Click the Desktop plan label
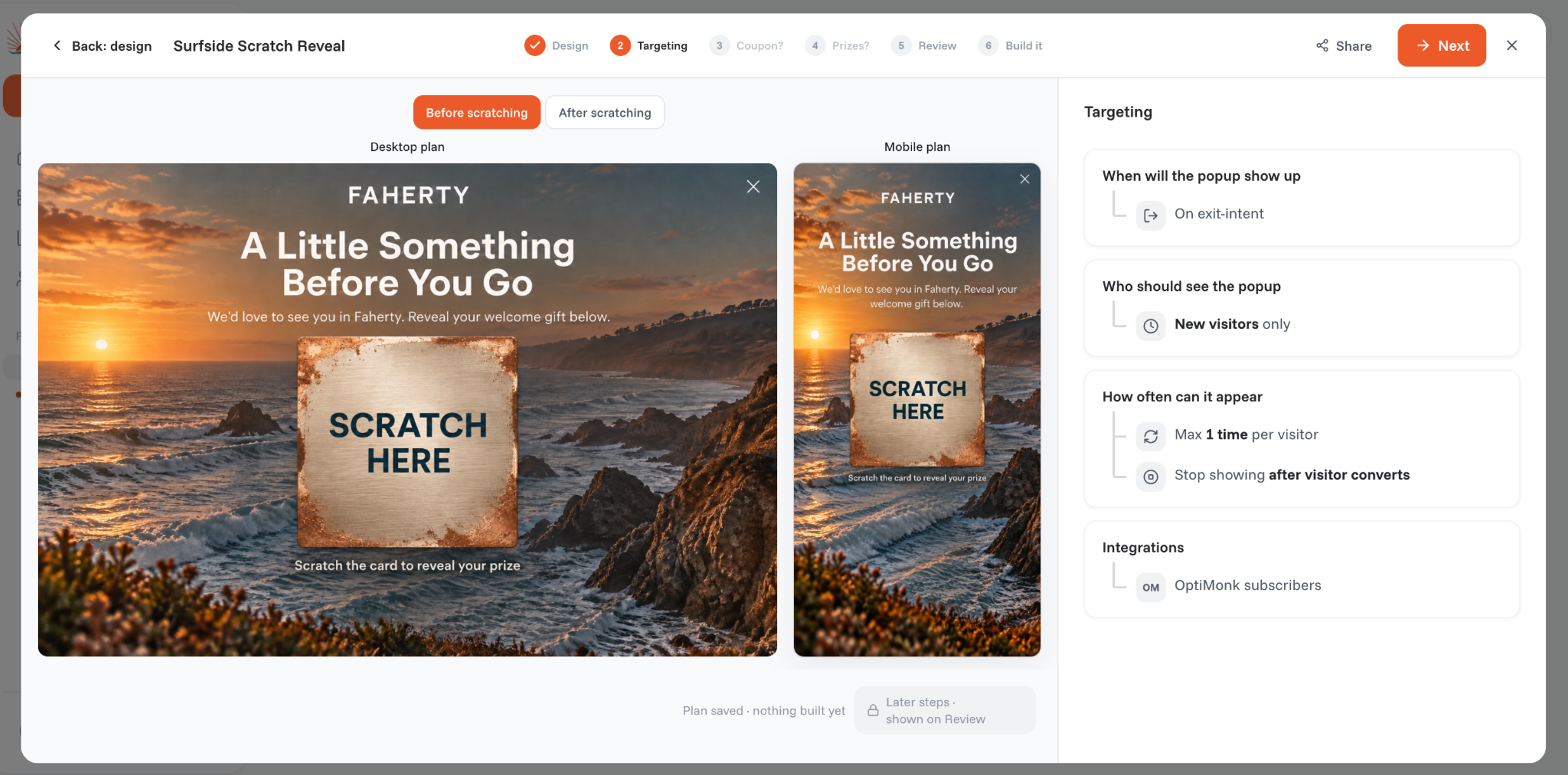Image resolution: width=1568 pixels, height=775 pixels. (407, 147)
